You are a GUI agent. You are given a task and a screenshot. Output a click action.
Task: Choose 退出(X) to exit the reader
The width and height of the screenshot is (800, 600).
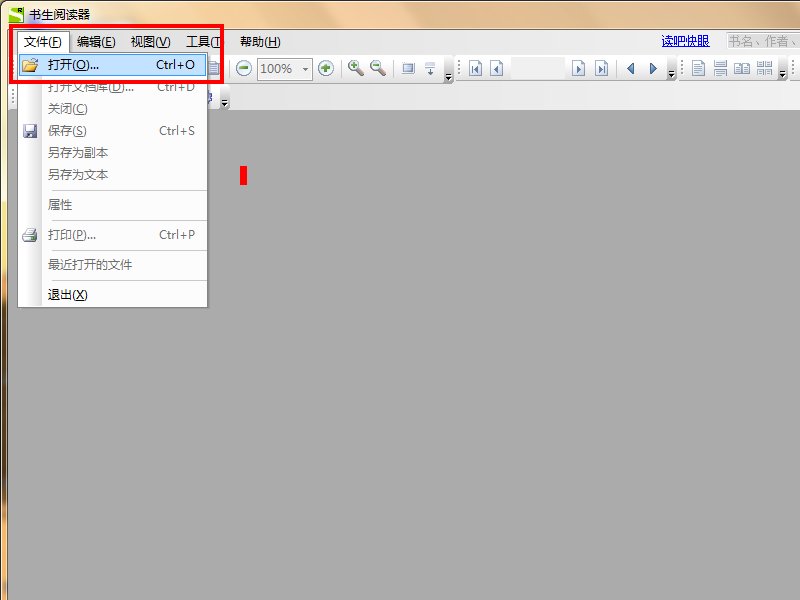pos(68,295)
